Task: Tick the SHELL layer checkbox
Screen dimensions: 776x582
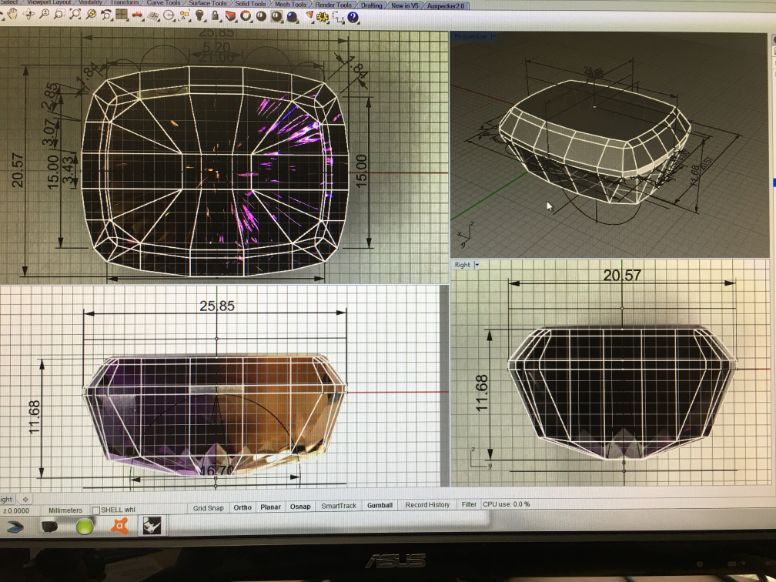Action: [x=95, y=510]
